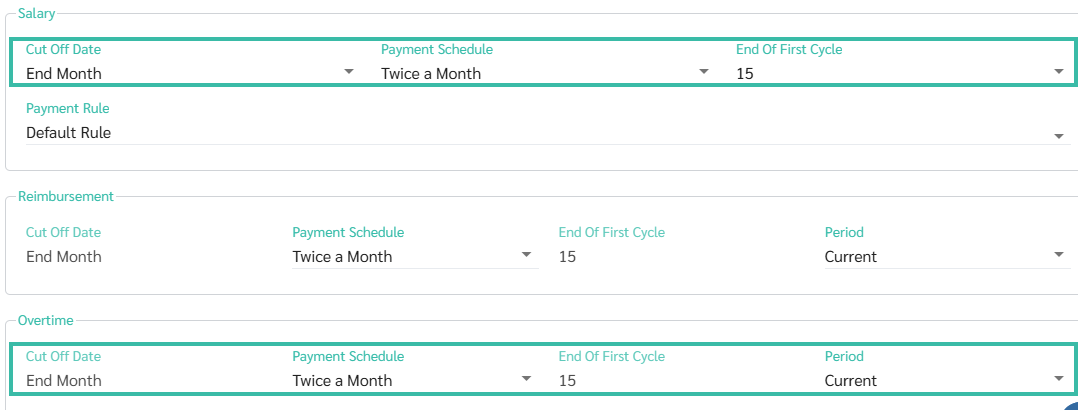Click the Reimbursement section heading
The image size is (1078, 410).
click(x=66, y=196)
